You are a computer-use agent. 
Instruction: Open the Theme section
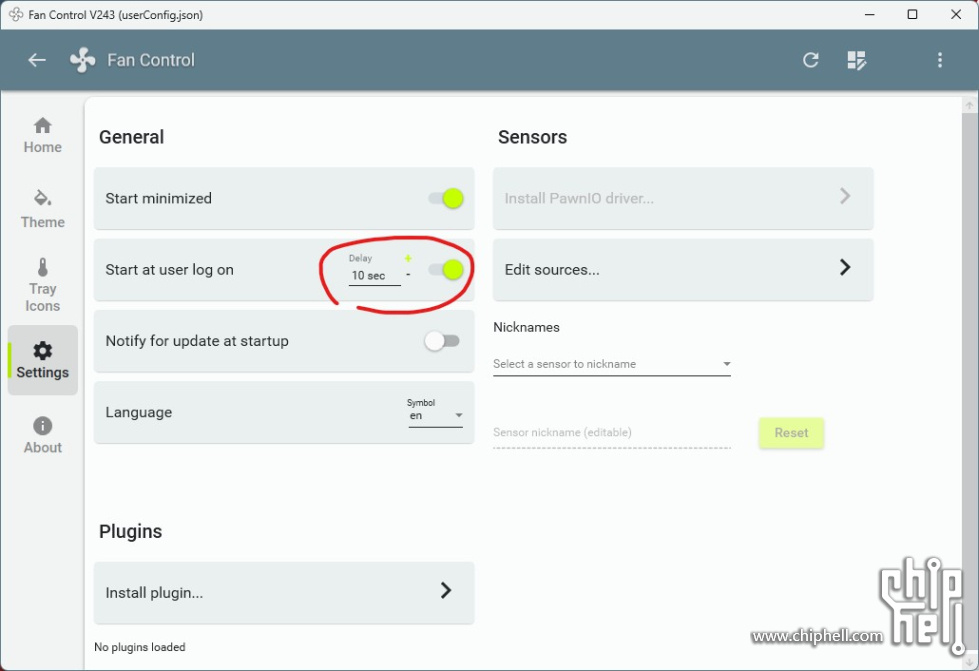43,209
